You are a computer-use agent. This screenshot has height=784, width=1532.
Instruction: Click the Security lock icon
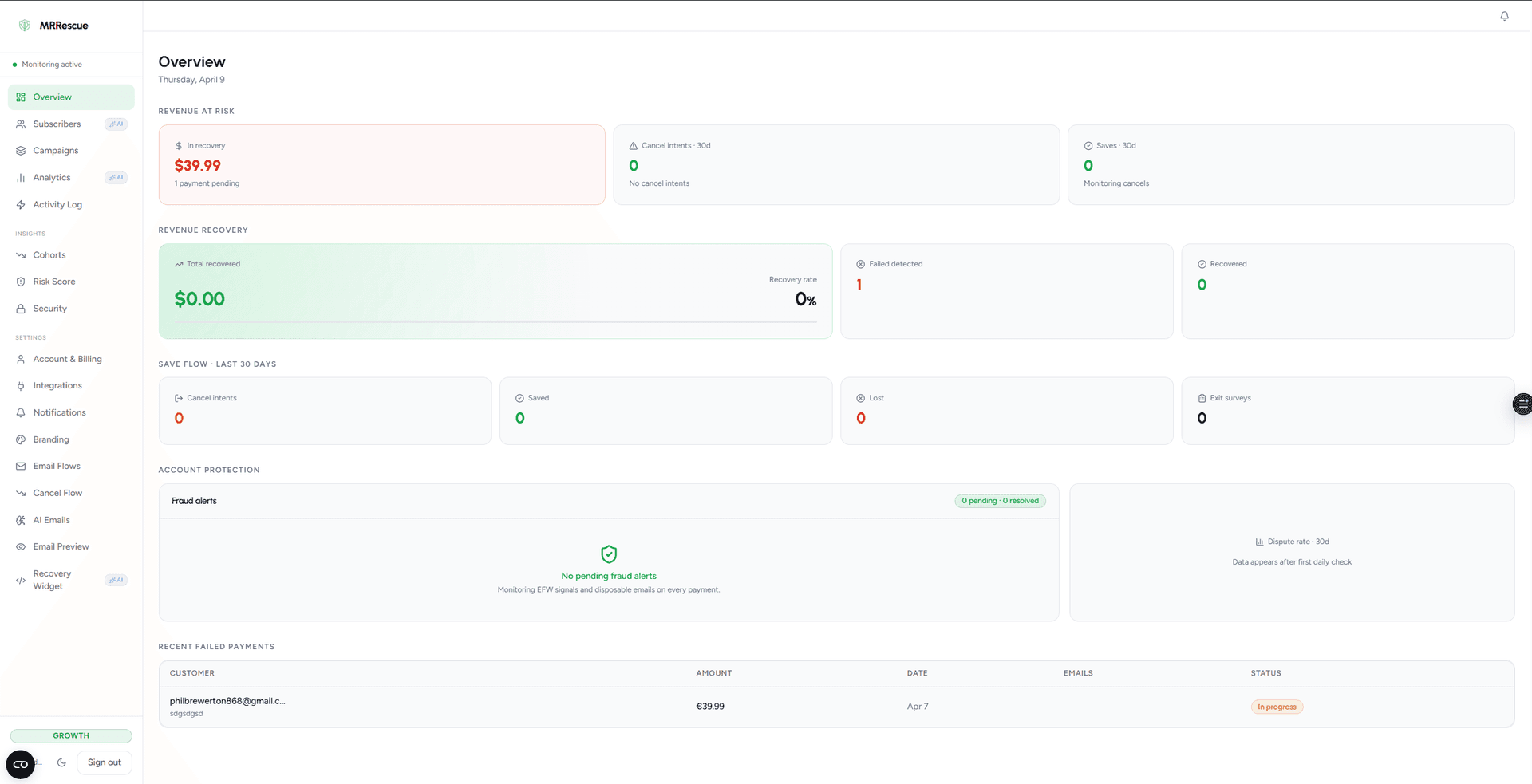click(21, 309)
